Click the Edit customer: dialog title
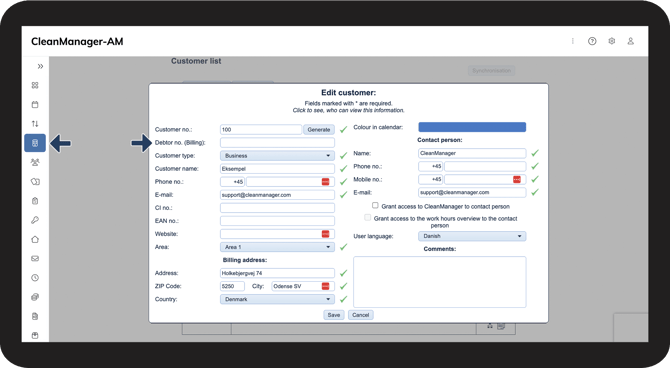The height and width of the screenshot is (368, 670). tap(349, 93)
